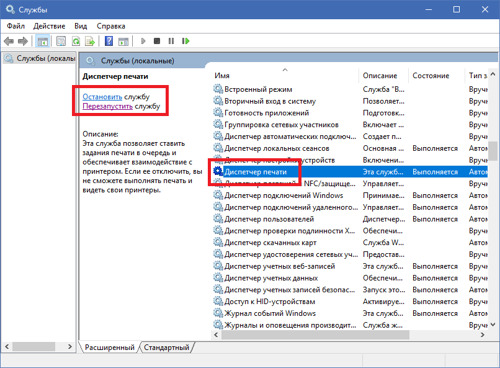Go forward using the toolbar forward arrow
The width and height of the screenshot is (500, 368).
point(23,41)
